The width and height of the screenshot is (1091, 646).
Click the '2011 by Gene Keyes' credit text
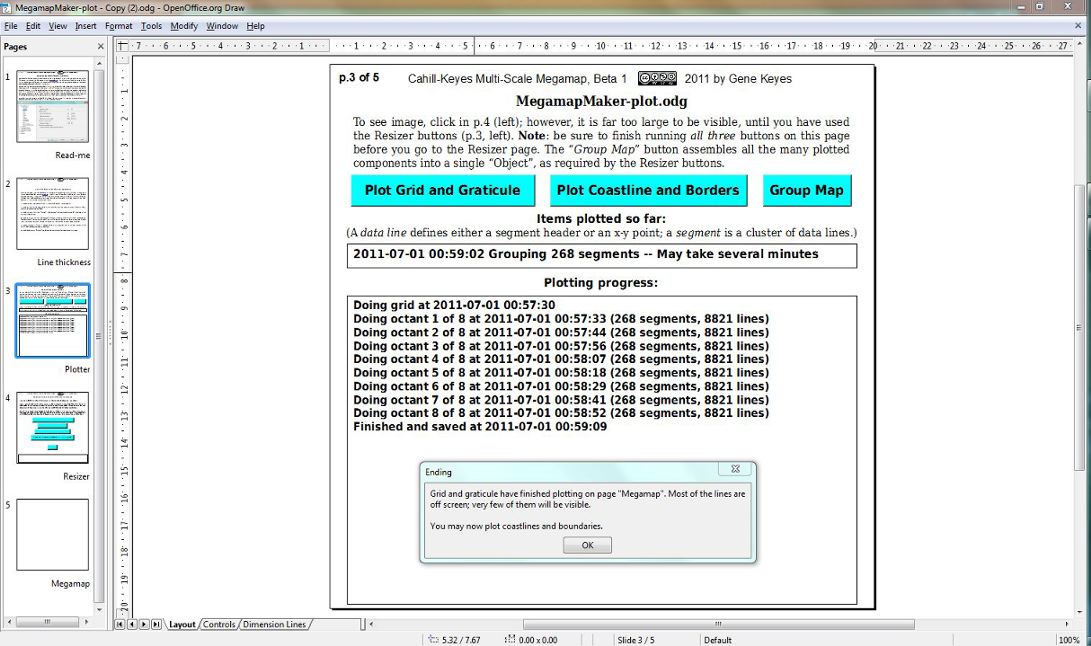(738, 79)
